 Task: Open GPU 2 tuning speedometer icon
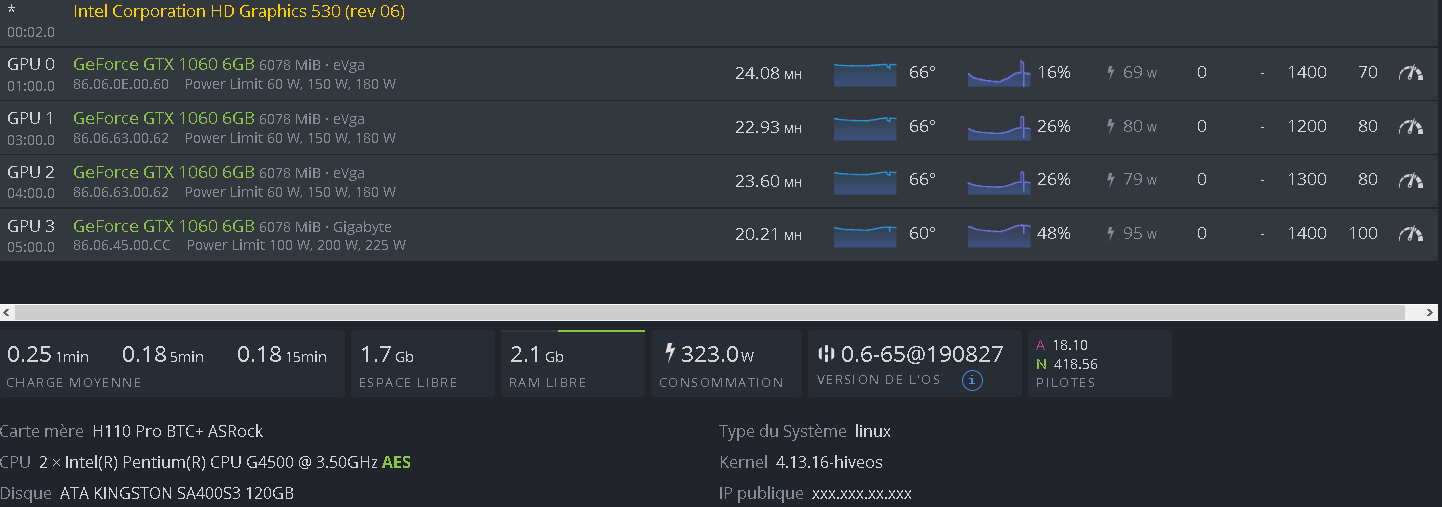1410,180
